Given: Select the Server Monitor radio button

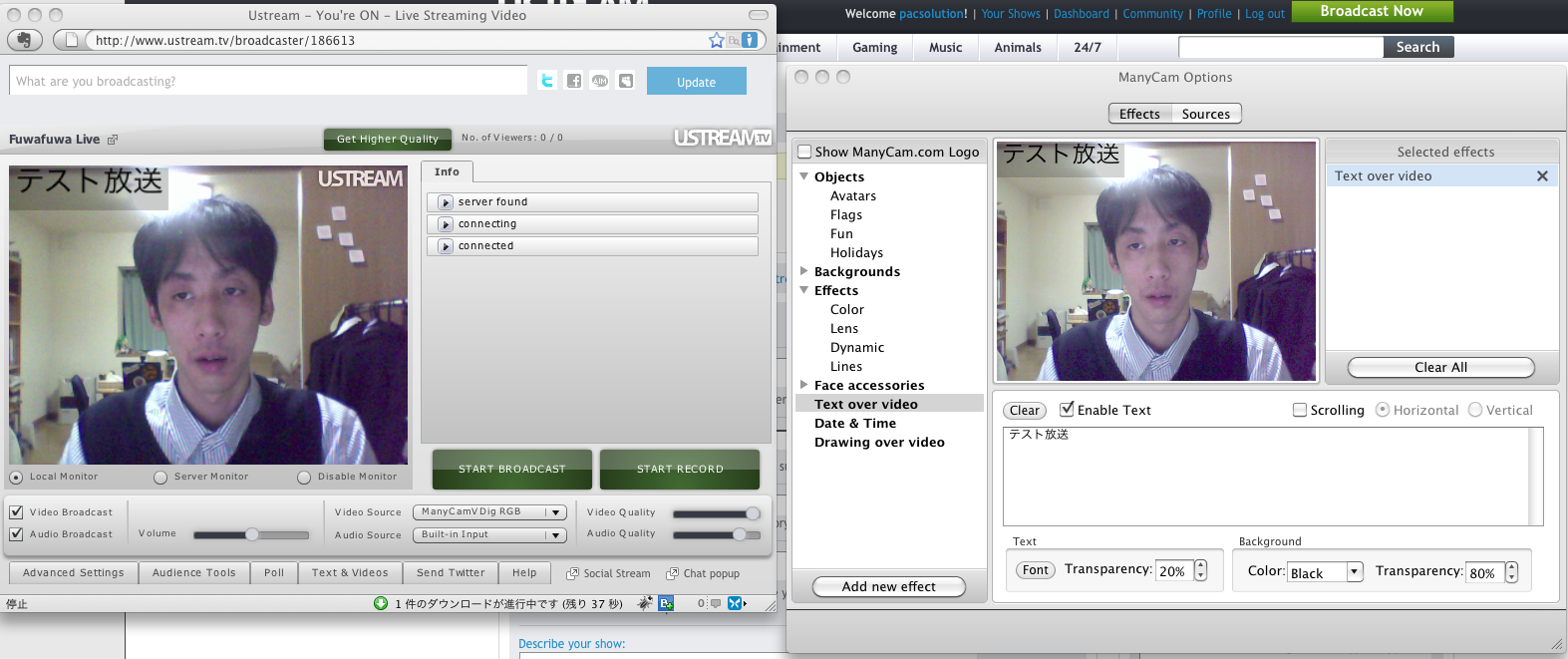Looking at the screenshot, I should (x=160, y=478).
